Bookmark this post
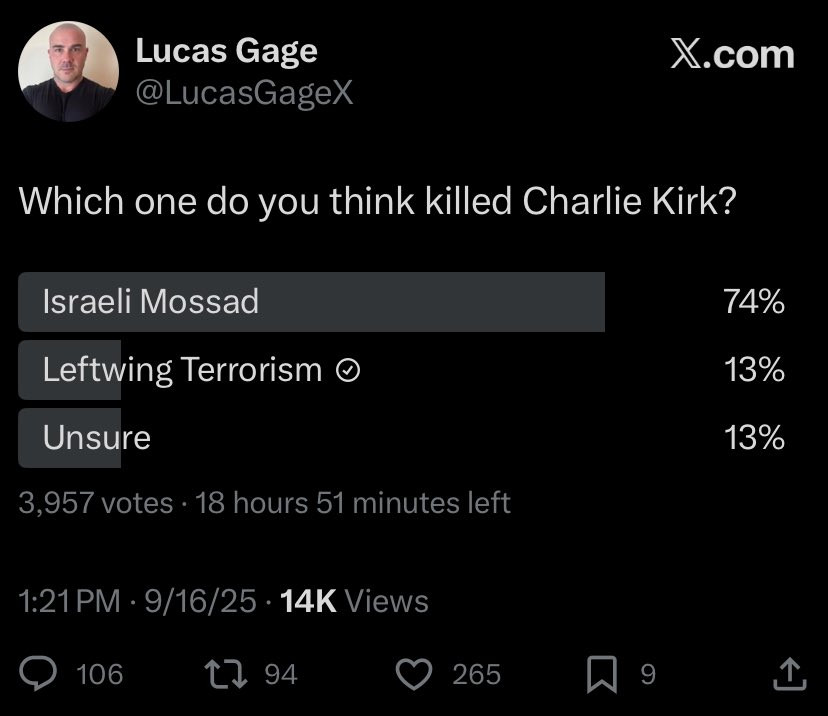 click(602, 674)
